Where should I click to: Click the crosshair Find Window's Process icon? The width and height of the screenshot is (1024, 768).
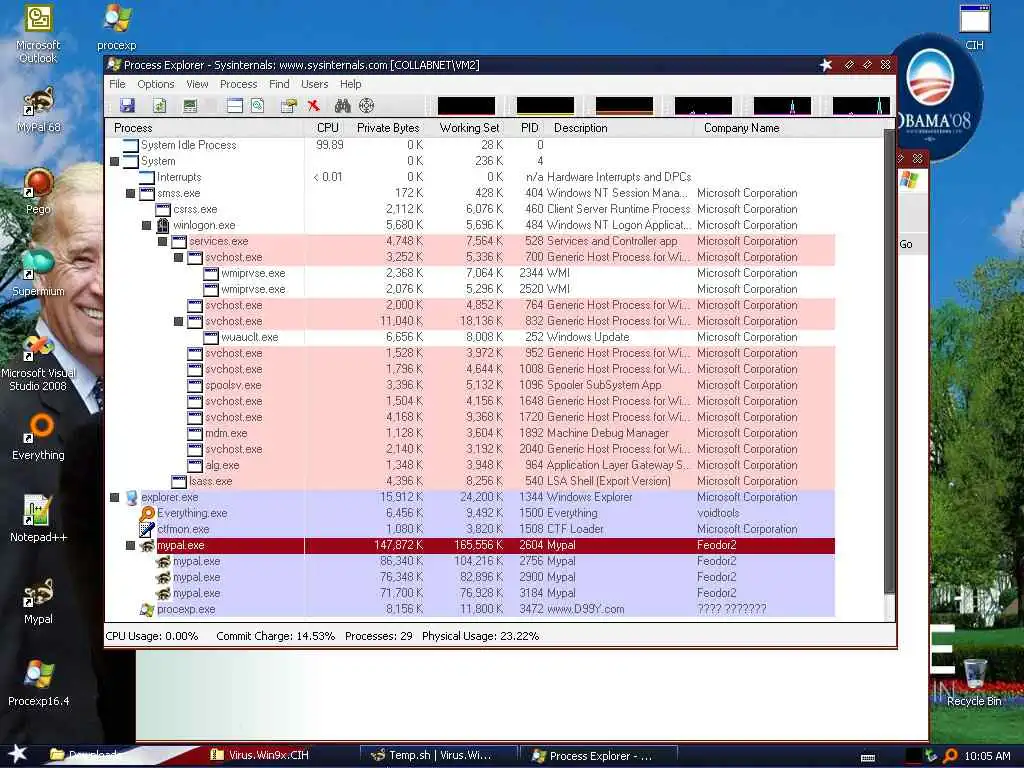[x=367, y=106]
